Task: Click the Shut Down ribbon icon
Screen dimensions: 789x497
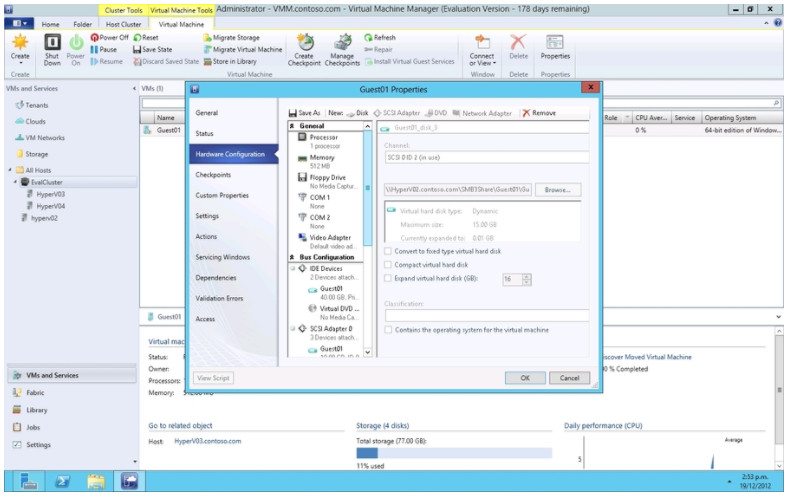Action: [x=52, y=49]
